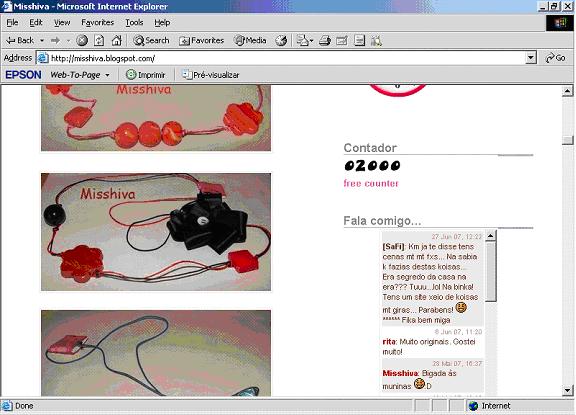Click the Forward arrow button
The image size is (576, 415).
55,40
